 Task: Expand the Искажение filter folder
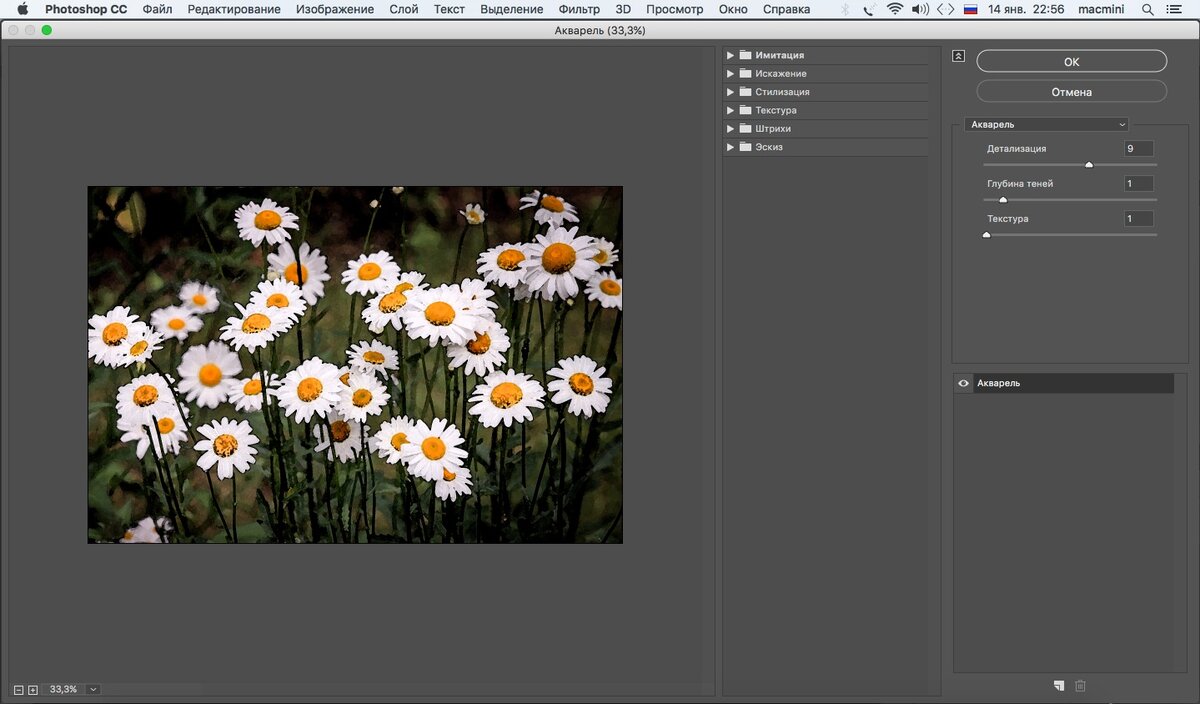click(x=731, y=74)
